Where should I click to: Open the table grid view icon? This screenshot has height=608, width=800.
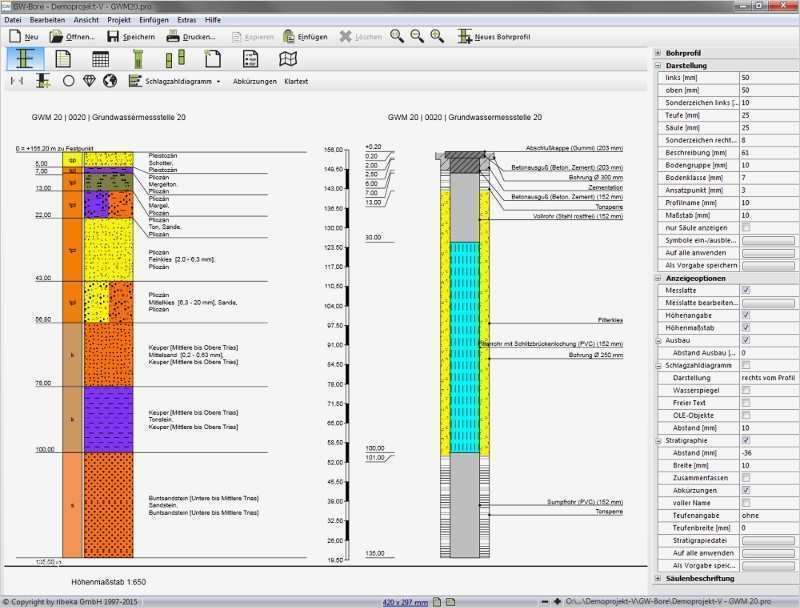(101, 59)
